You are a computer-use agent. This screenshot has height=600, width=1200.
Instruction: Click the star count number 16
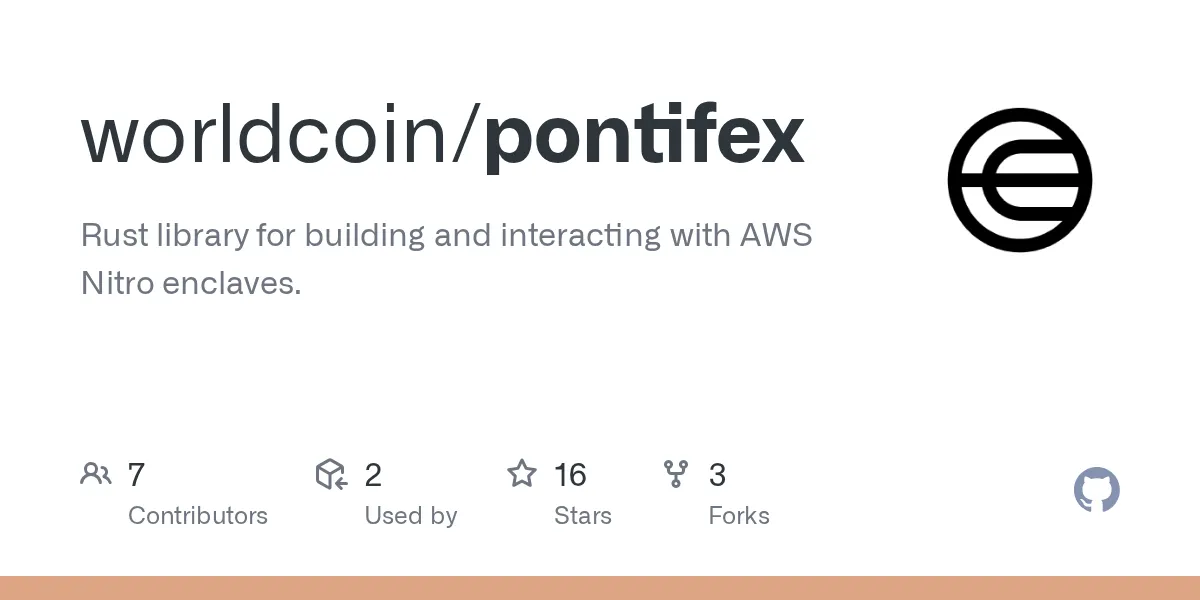coord(570,475)
